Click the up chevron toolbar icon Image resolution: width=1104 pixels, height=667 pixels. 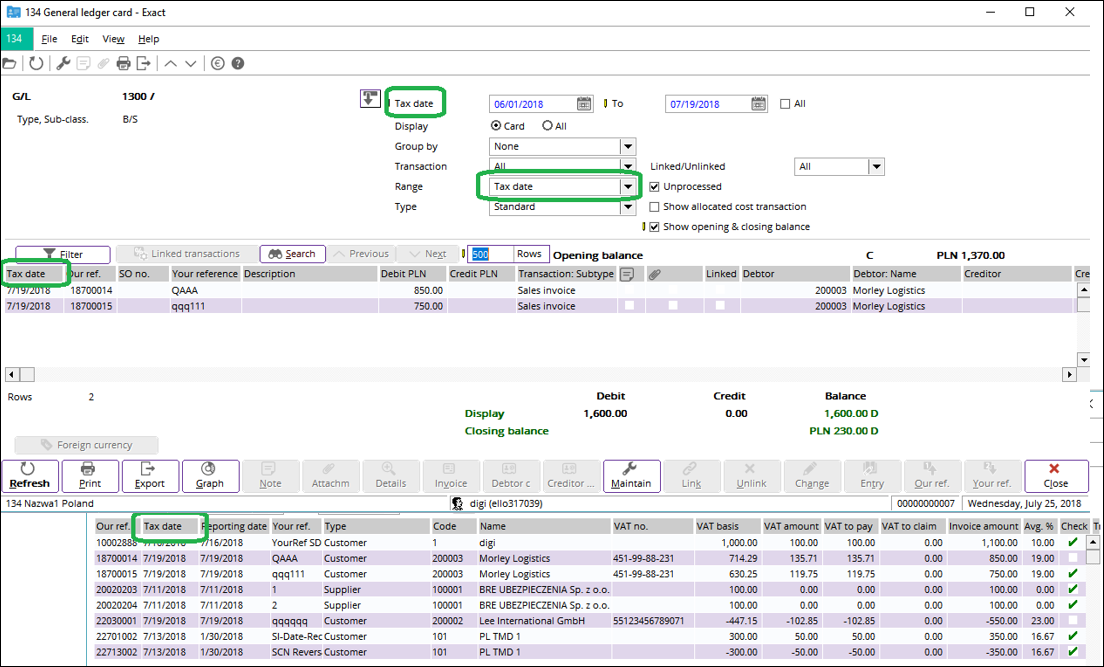pyautogui.click(x=170, y=63)
